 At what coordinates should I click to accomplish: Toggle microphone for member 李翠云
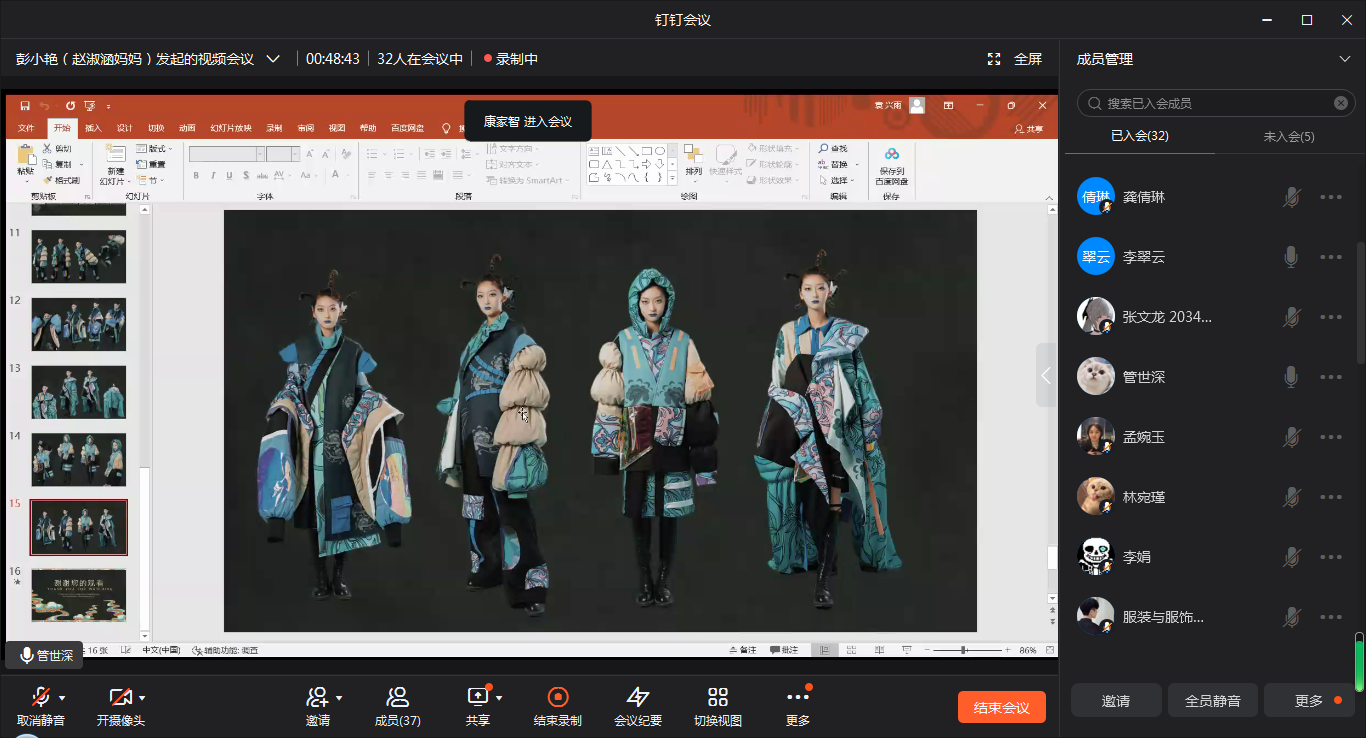coord(1291,257)
